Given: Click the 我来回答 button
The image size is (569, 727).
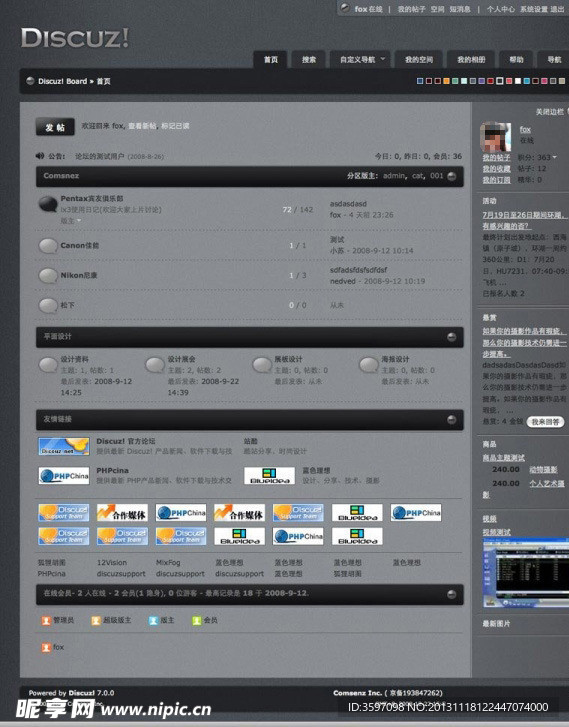Looking at the screenshot, I should click(545, 422).
